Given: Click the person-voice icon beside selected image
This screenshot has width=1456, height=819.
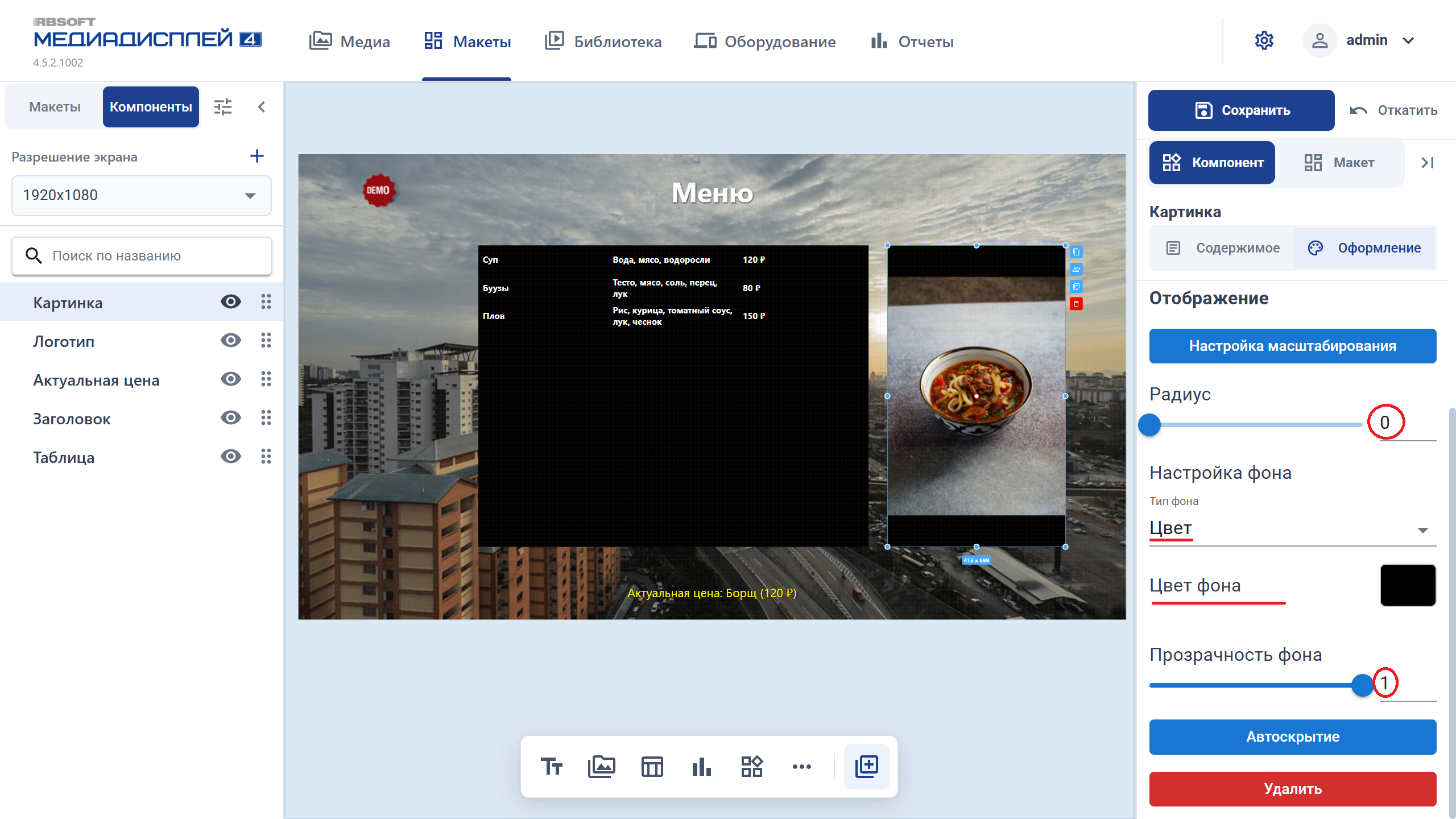Looking at the screenshot, I should click(x=1076, y=269).
